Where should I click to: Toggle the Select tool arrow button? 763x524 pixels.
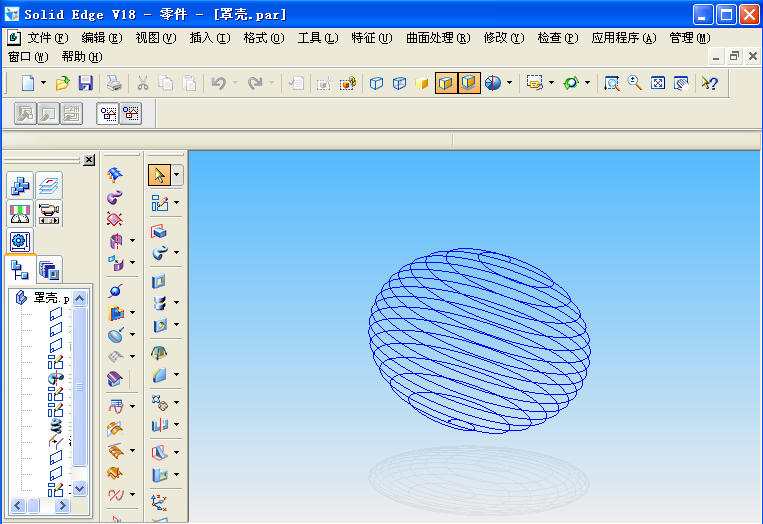160,175
